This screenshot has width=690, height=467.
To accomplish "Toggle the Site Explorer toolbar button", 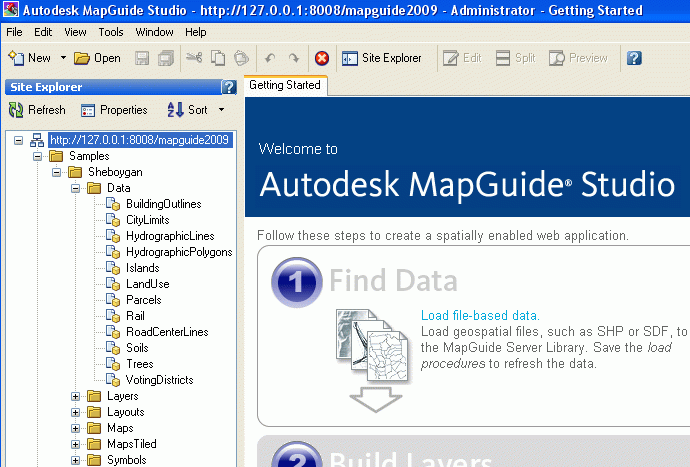I will tap(382, 58).
